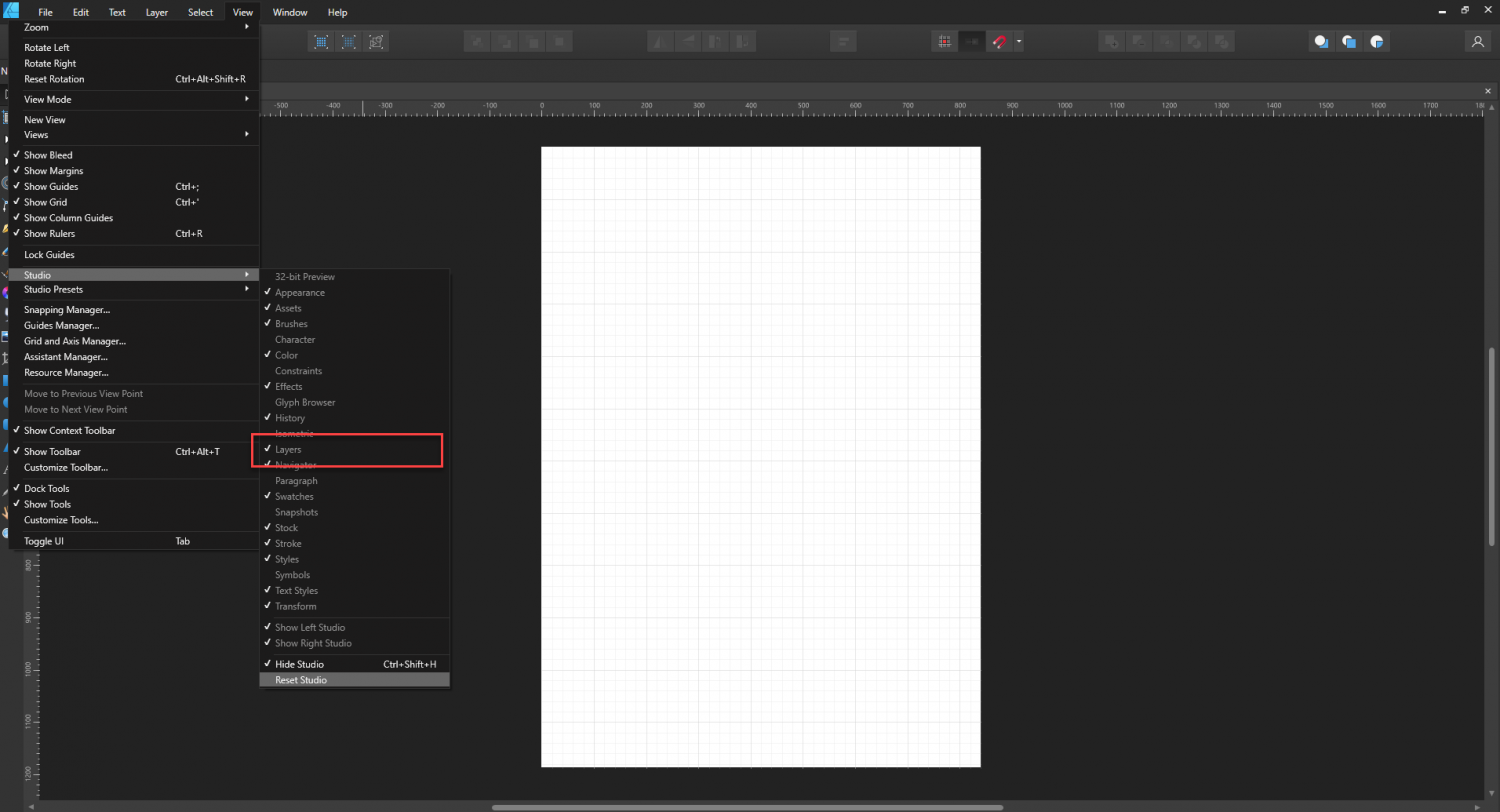Click the Flip Vertical toolbar icon
The width and height of the screenshot is (1500, 812).
click(x=689, y=41)
